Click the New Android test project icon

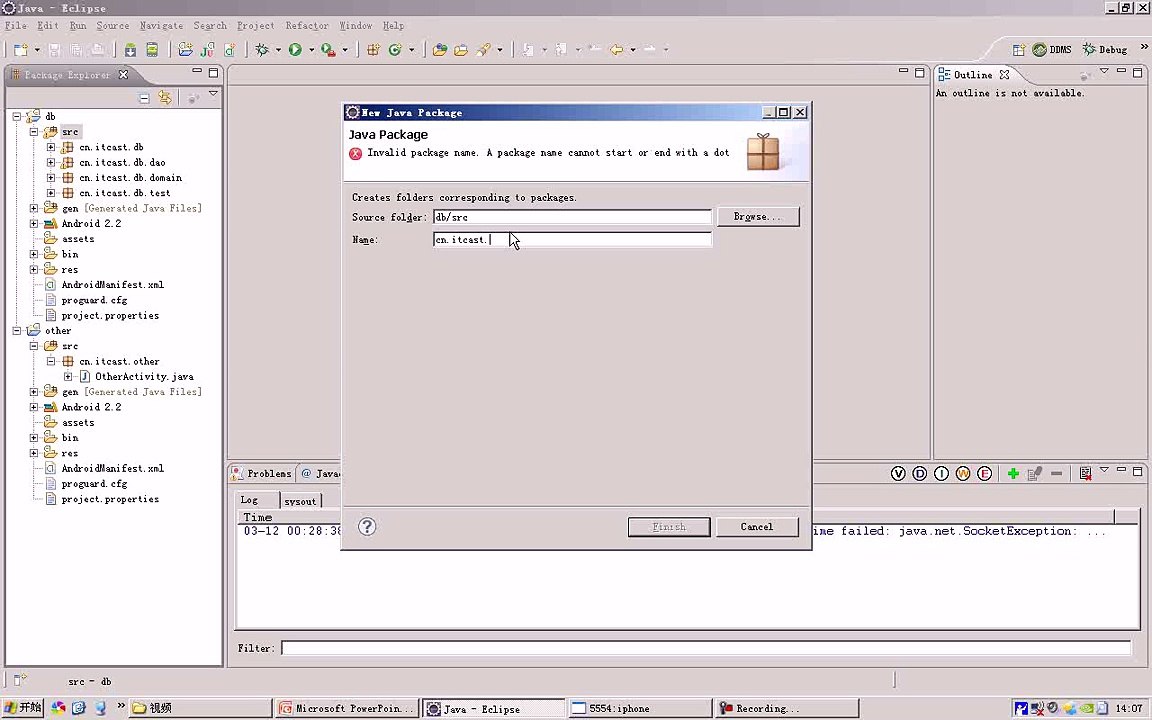tap(208, 50)
